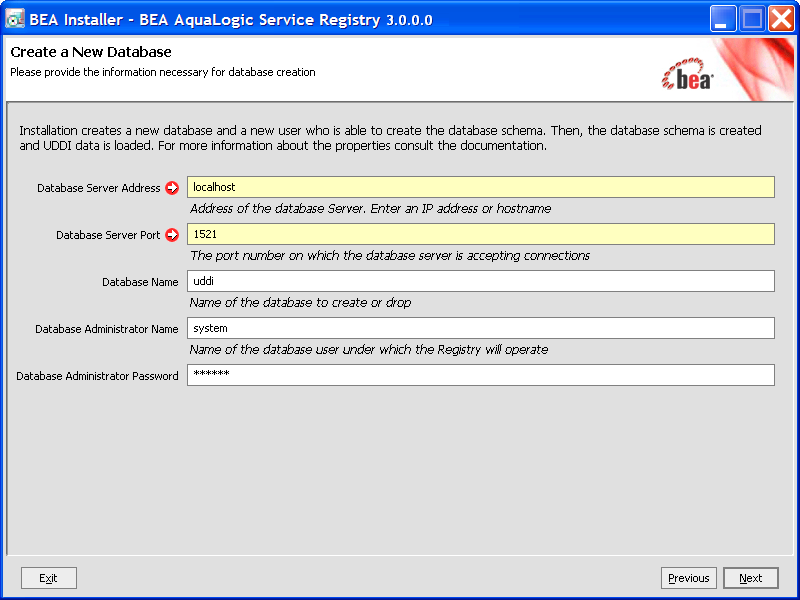Screen dimensions: 800x600
Task: Click hint 'Name of the database to create or drop'
Action: (300, 303)
